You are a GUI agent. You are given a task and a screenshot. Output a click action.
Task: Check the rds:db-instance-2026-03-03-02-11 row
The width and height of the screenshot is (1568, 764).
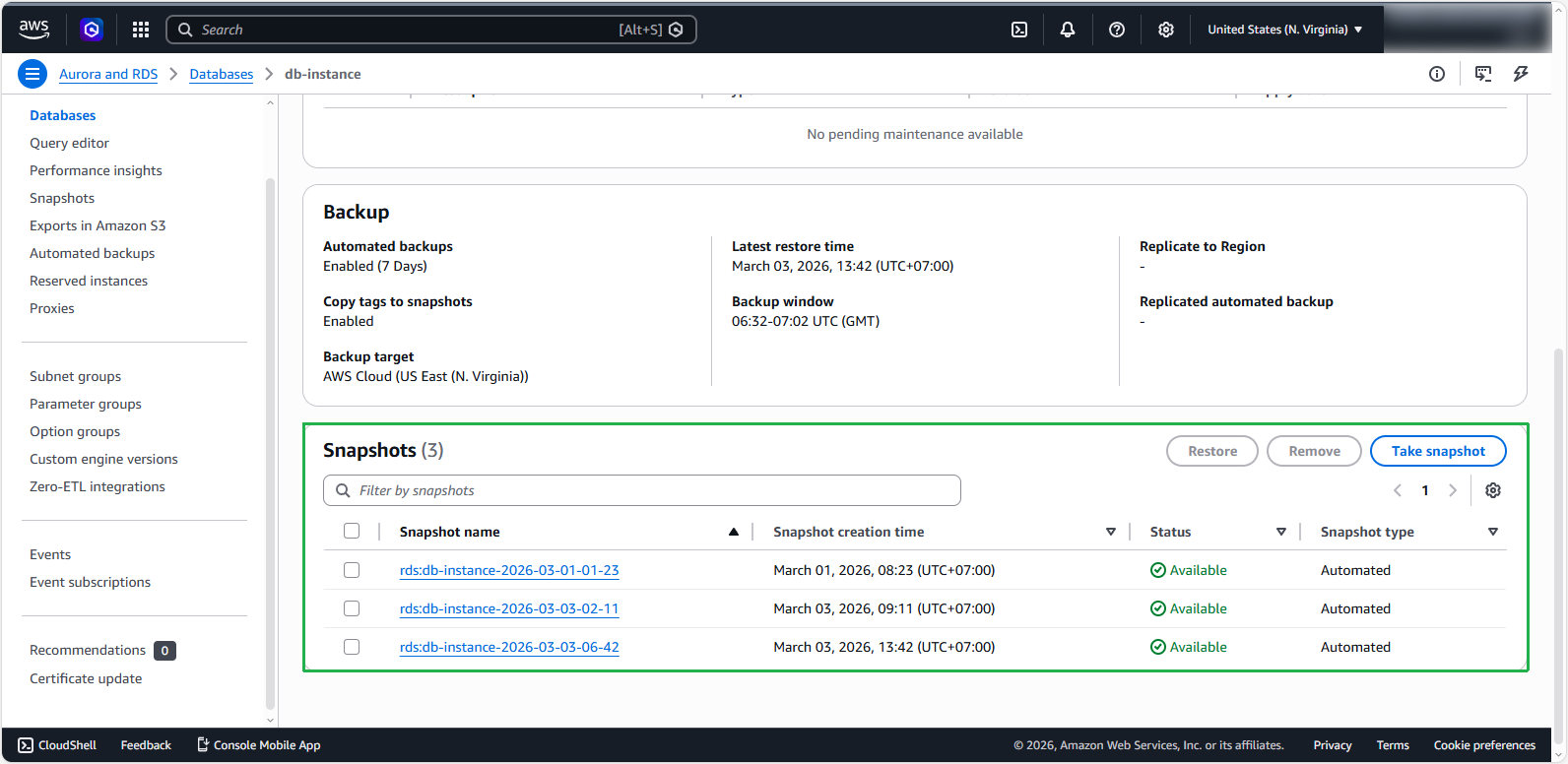point(352,608)
